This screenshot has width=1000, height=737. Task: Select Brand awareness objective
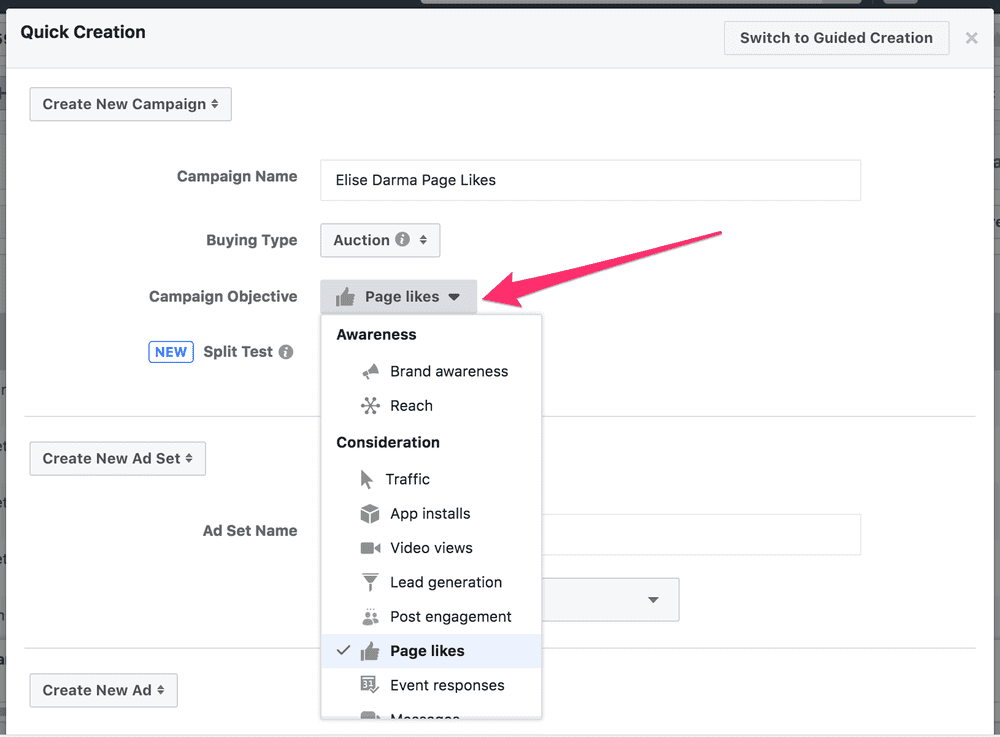[x=431, y=372]
